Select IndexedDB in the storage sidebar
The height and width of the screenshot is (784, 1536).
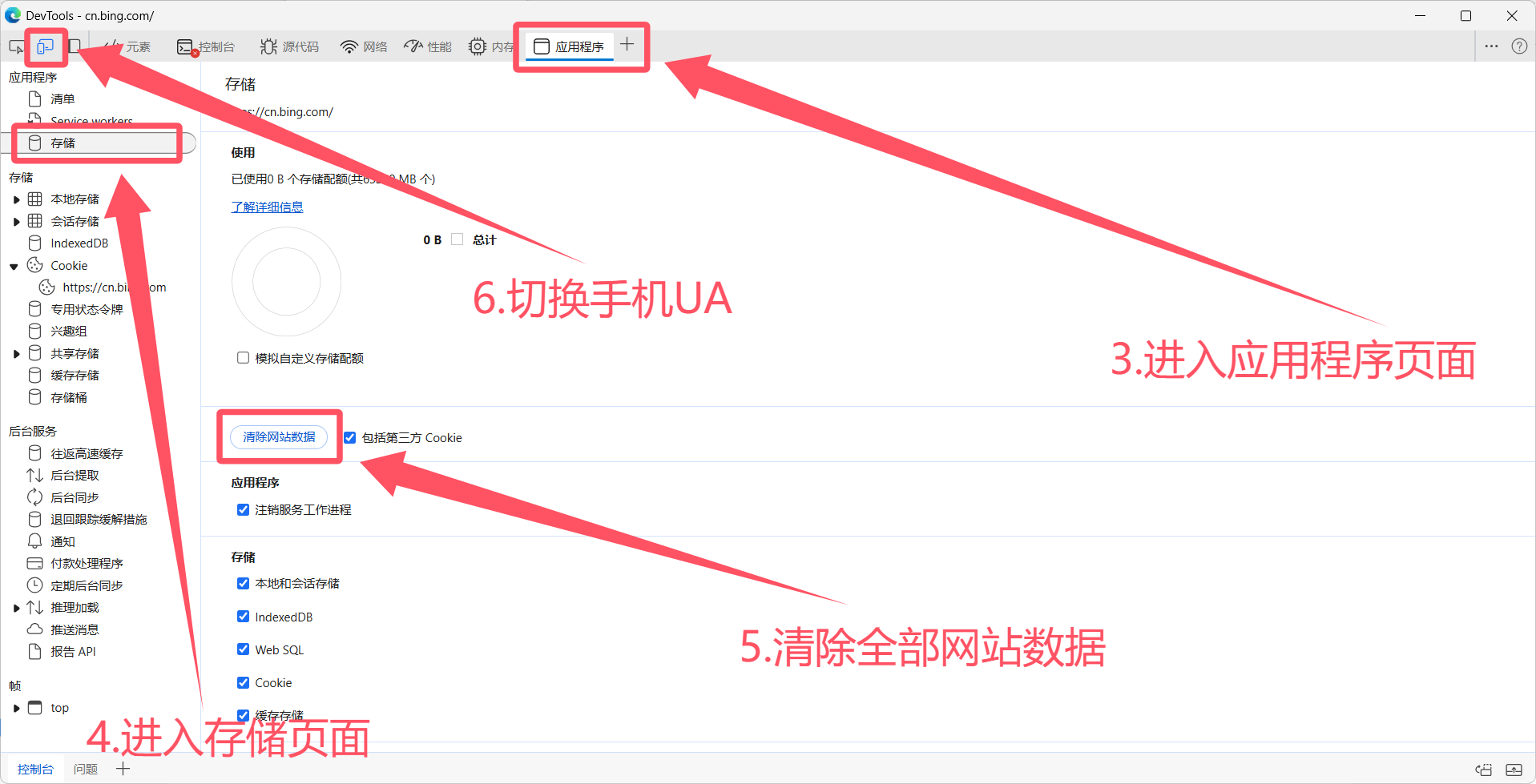[x=79, y=243]
